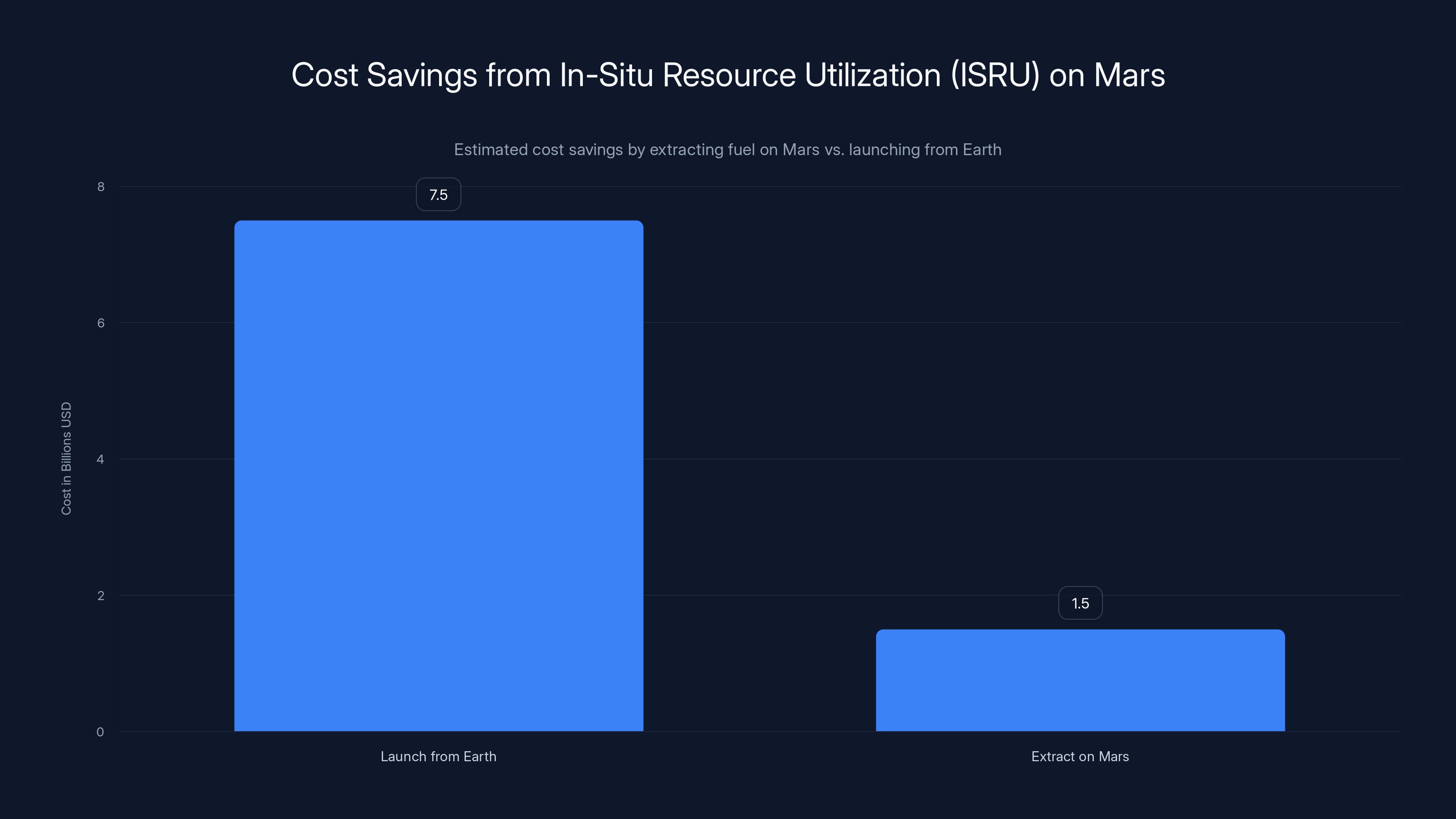1456x819 pixels.
Task: Click the 'Extract on Mars' axis label
Action: point(1080,756)
